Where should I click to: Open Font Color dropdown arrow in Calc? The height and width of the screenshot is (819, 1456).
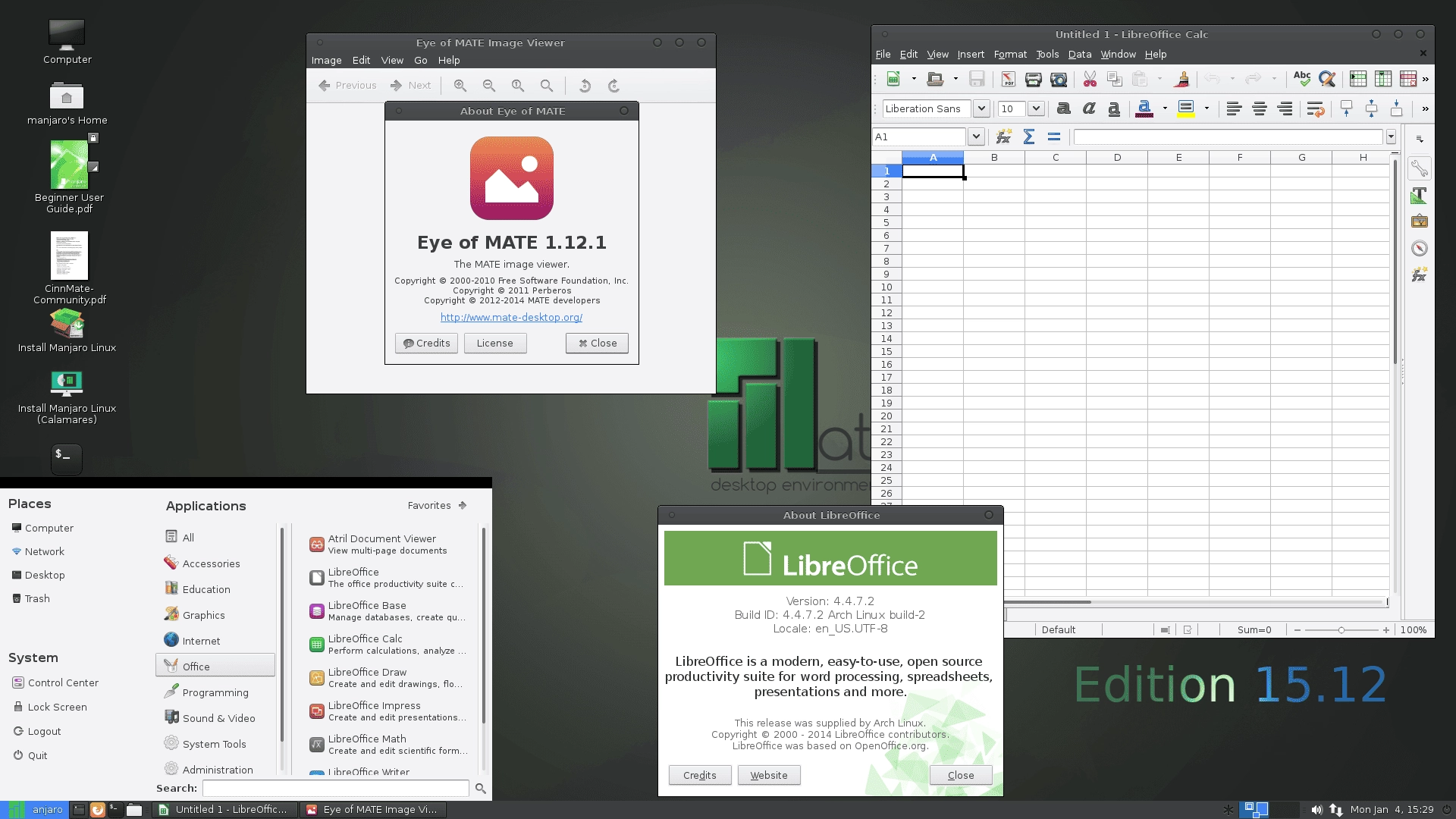click(1165, 109)
